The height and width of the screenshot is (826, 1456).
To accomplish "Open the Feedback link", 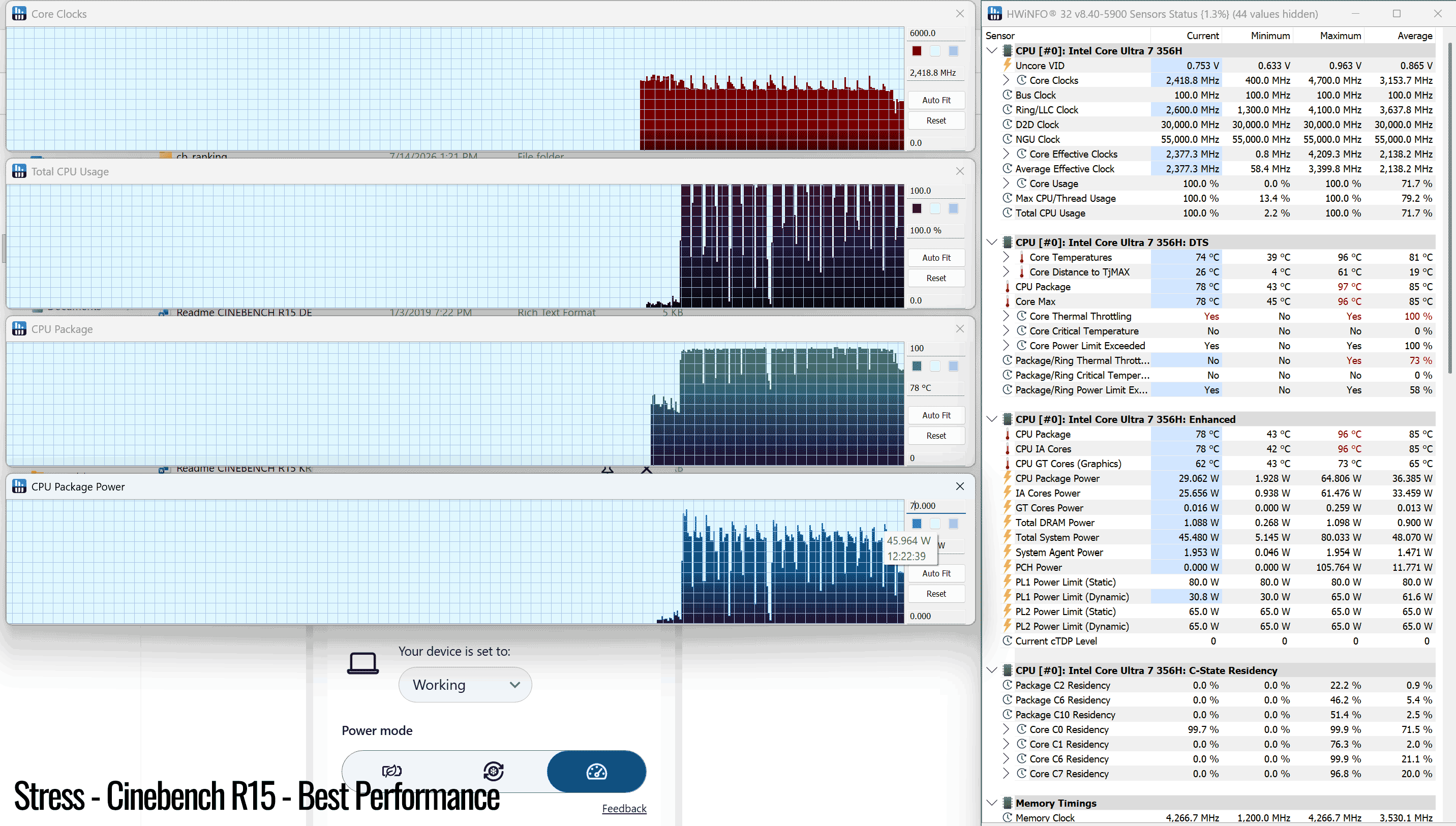I will coord(624,808).
